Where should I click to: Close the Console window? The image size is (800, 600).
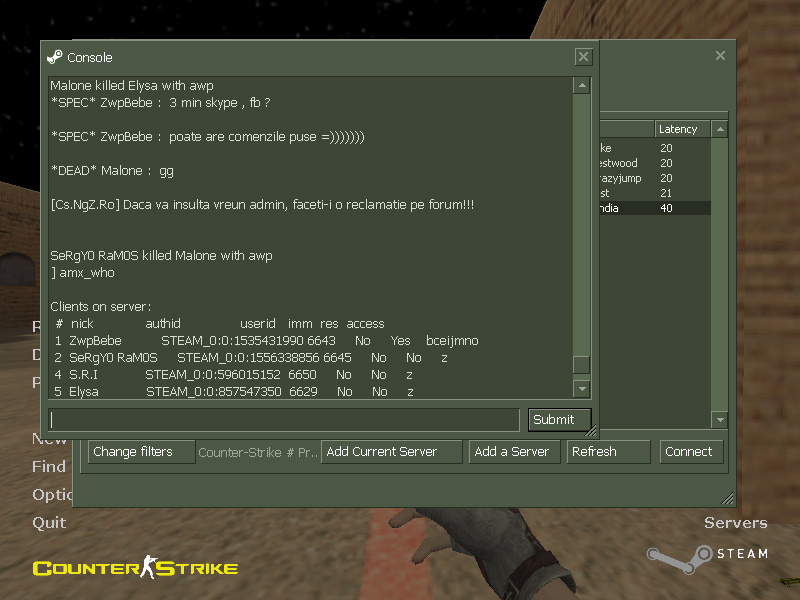584,57
